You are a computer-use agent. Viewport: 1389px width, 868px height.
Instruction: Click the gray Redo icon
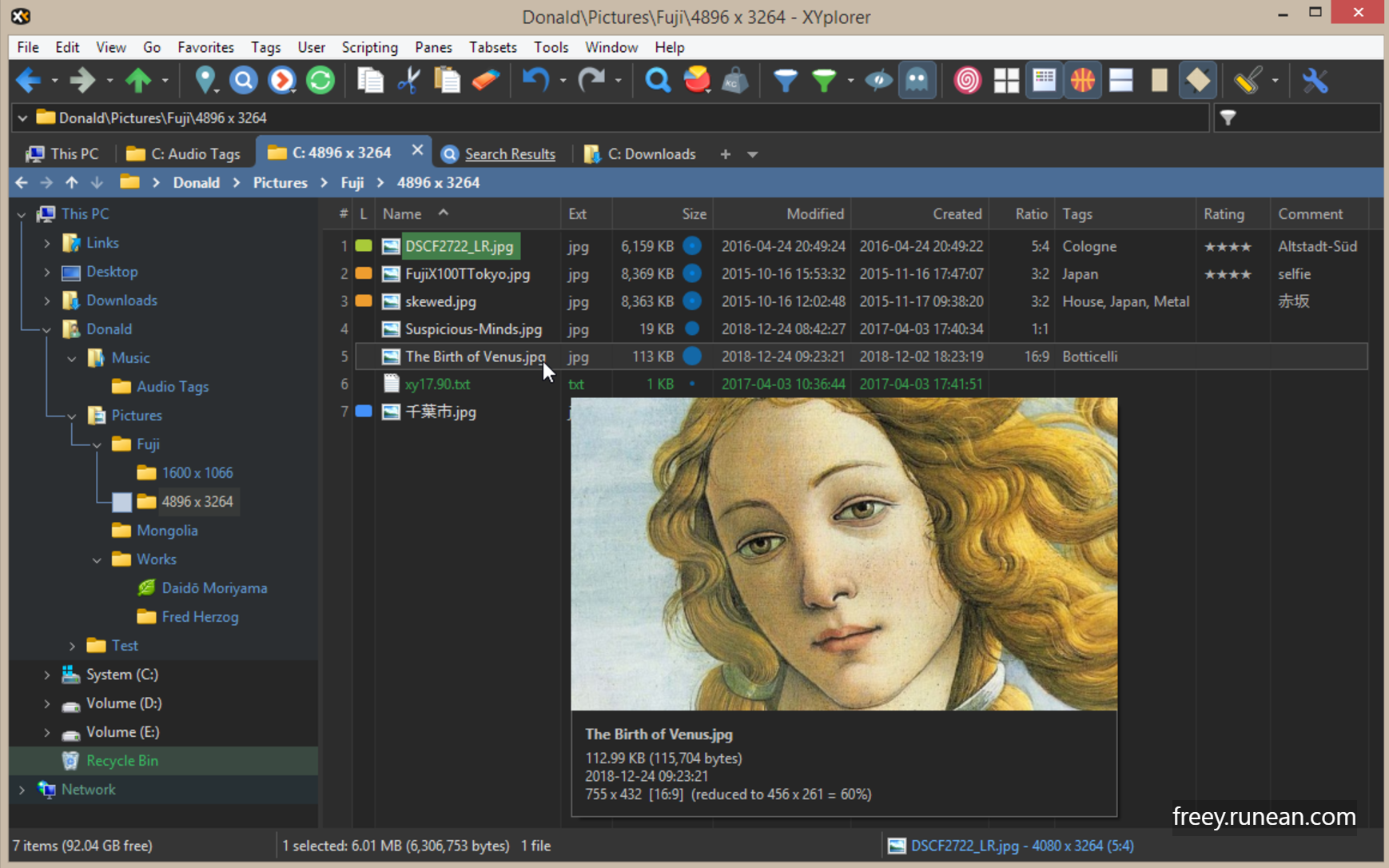(591, 80)
